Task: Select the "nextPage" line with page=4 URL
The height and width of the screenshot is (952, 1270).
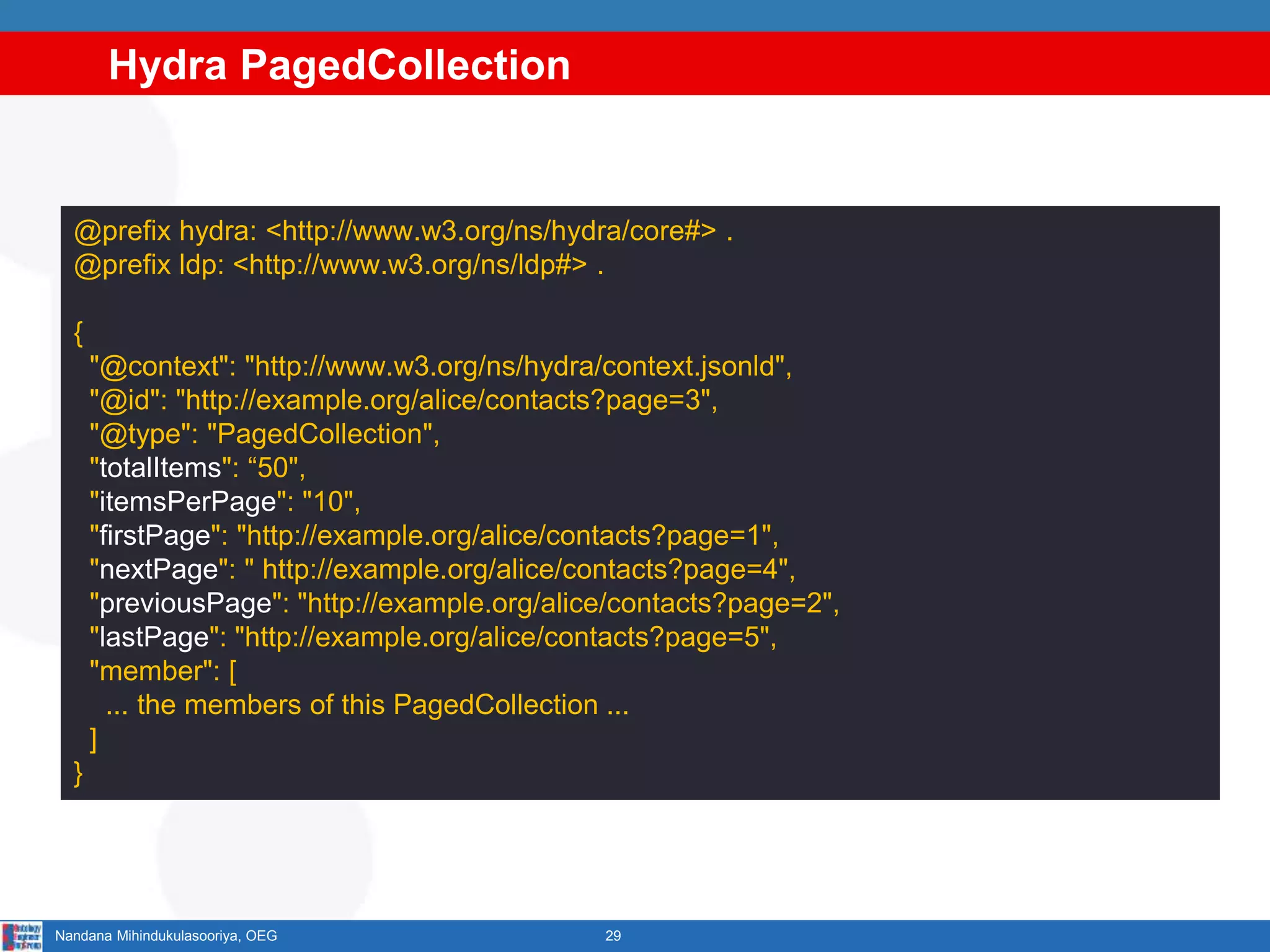Action: click(442, 570)
